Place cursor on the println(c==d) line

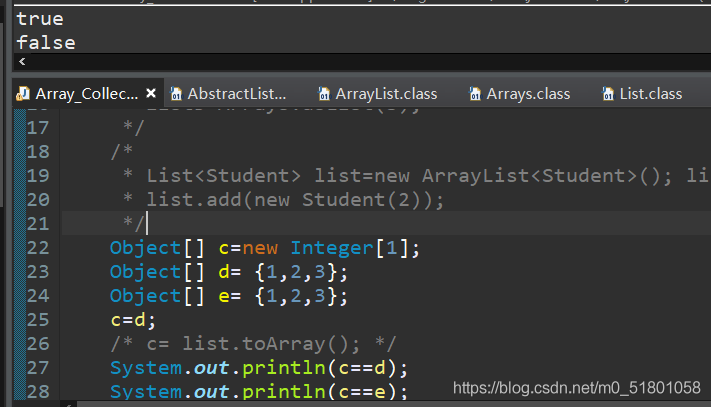click(259, 368)
